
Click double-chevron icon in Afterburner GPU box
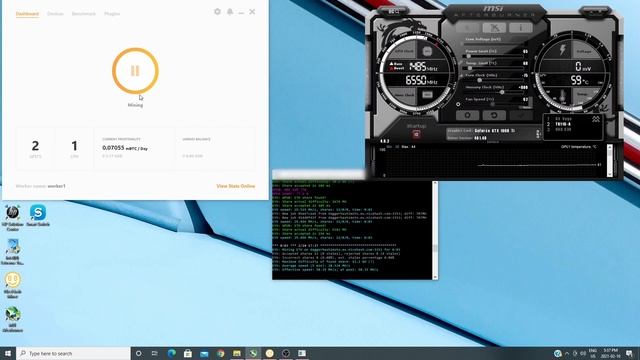tap(596, 119)
